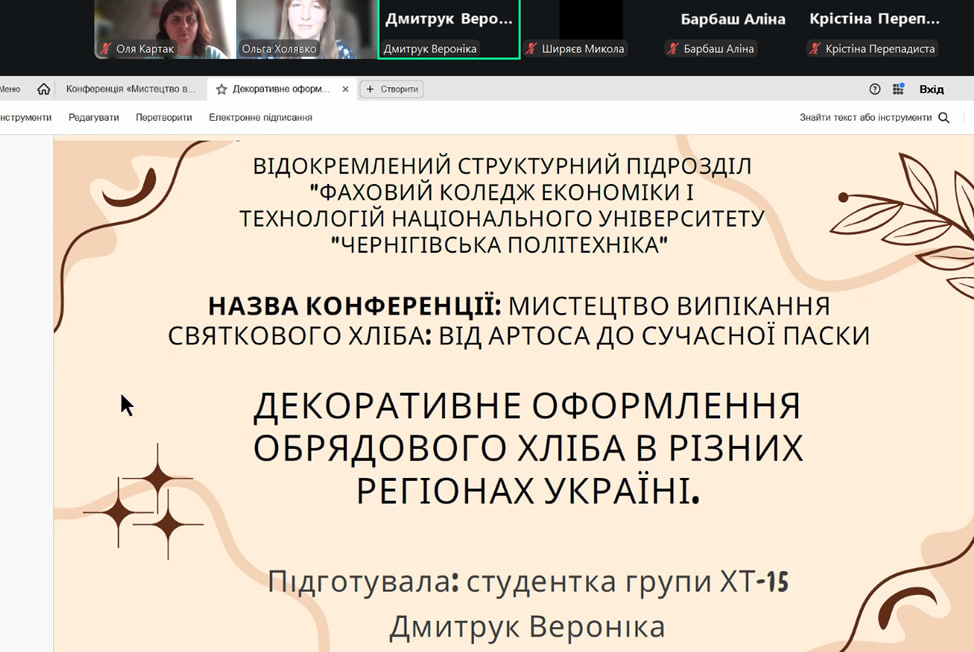Open the Help question mark icon
974x652 pixels.
[875, 89]
